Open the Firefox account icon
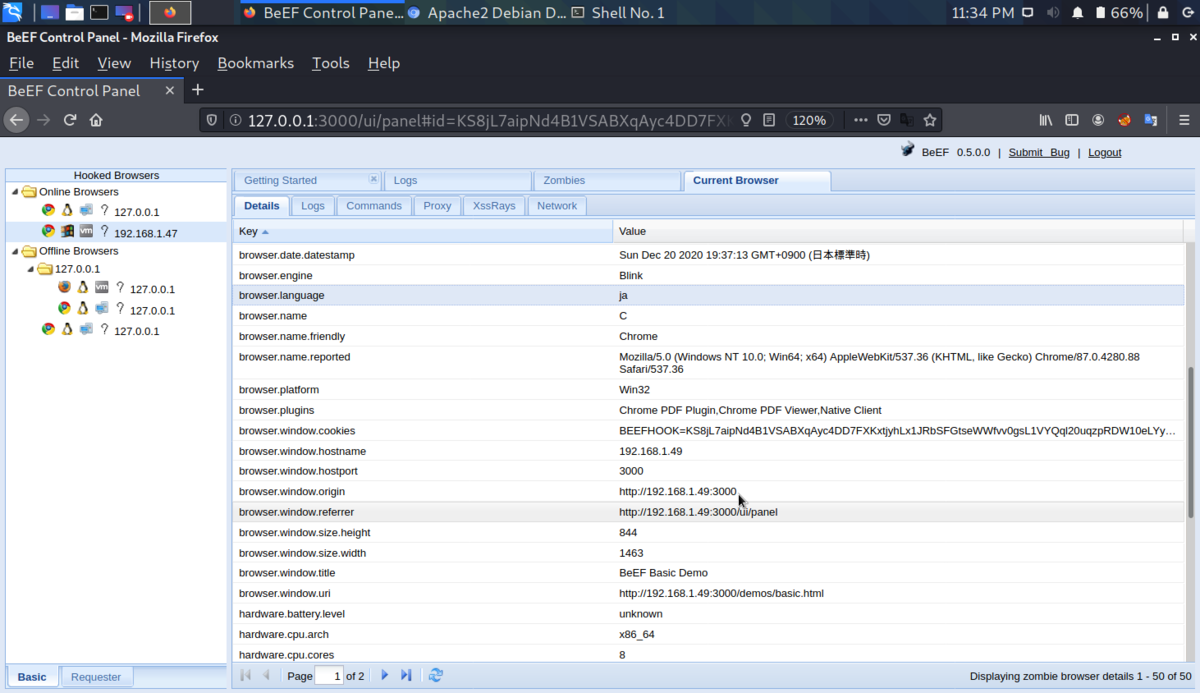Screen dimensions: 1200x693 click(1098, 120)
